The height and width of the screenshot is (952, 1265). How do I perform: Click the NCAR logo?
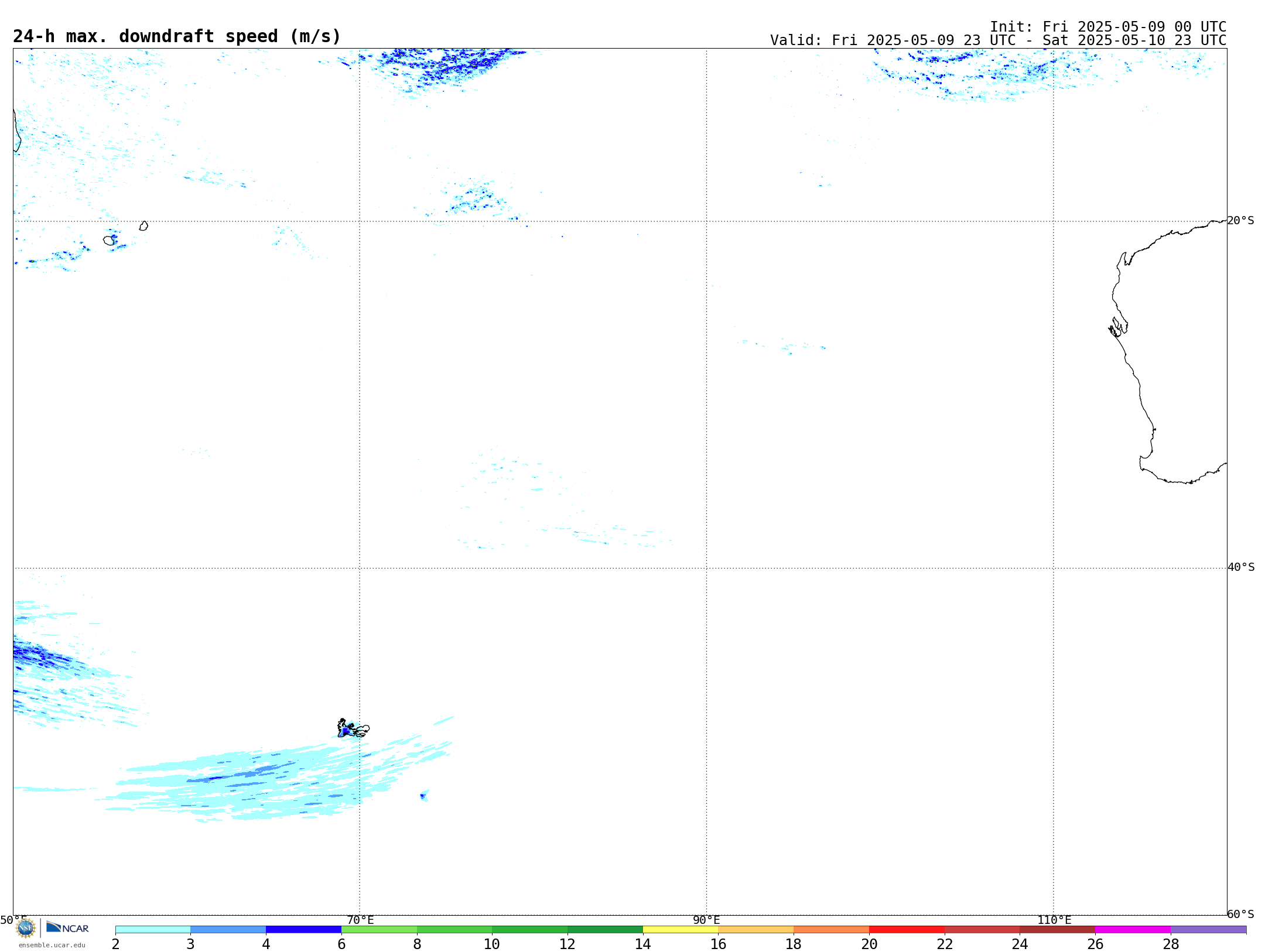click(67, 927)
